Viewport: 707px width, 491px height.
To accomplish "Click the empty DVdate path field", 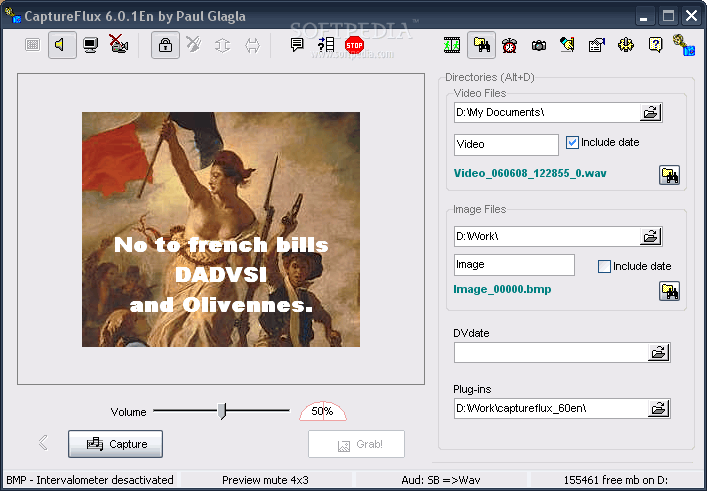I will point(551,352).
